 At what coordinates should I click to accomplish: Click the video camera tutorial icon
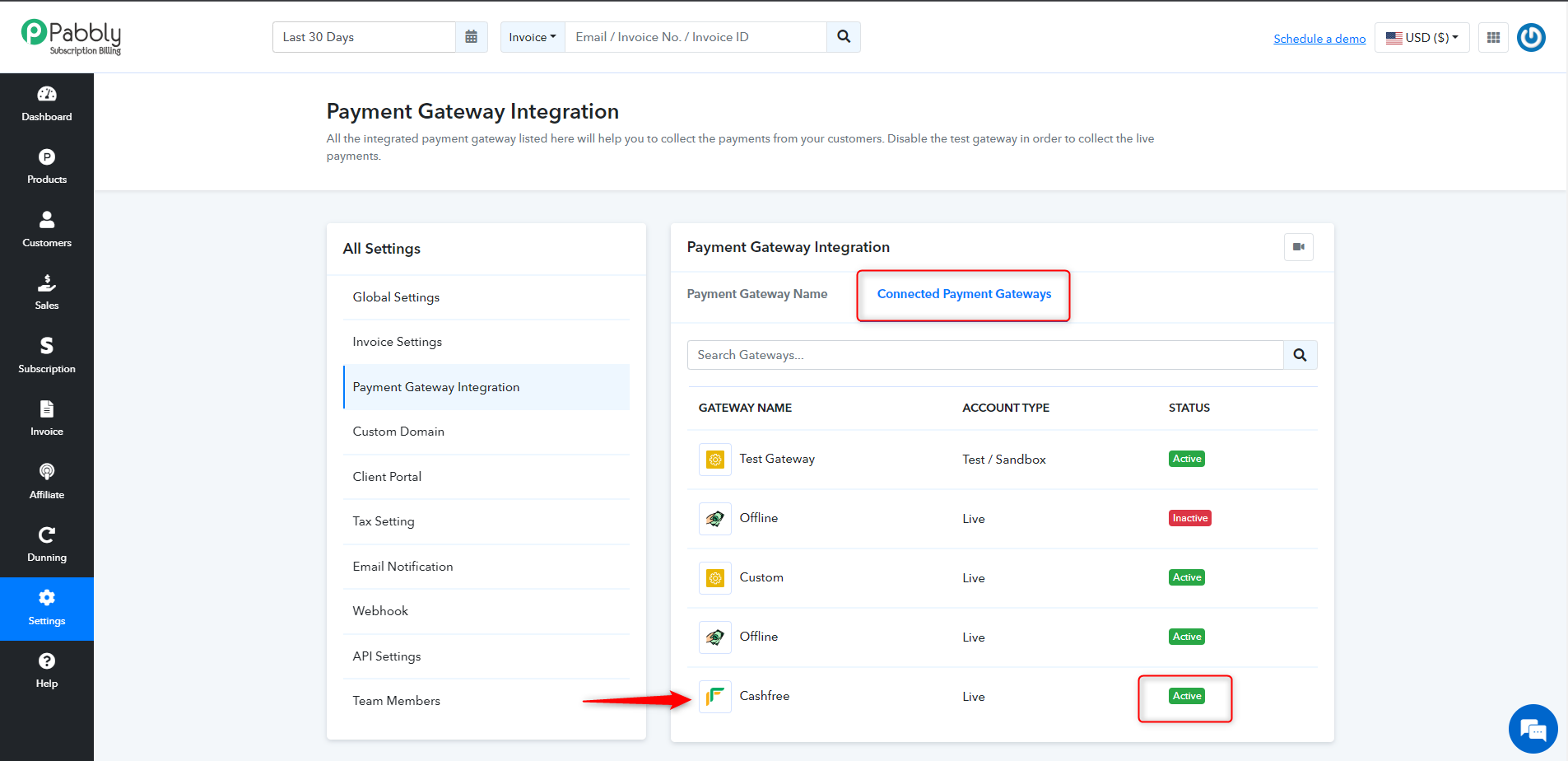tap(1299, 247)
